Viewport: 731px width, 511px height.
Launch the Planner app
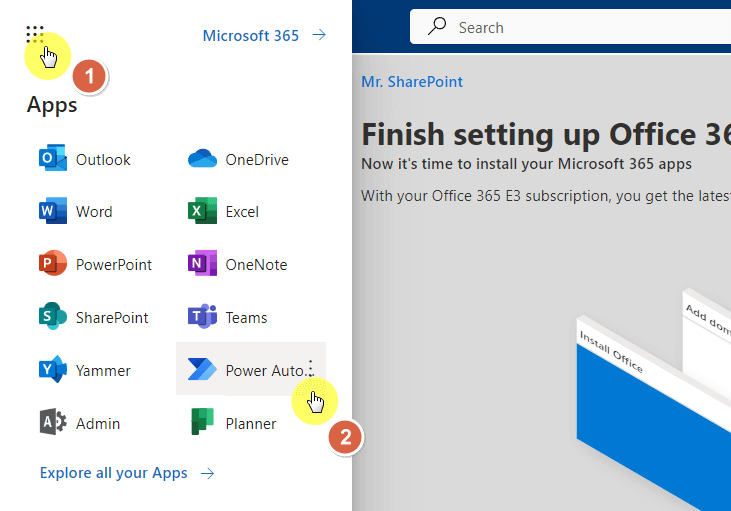[233, 422]
